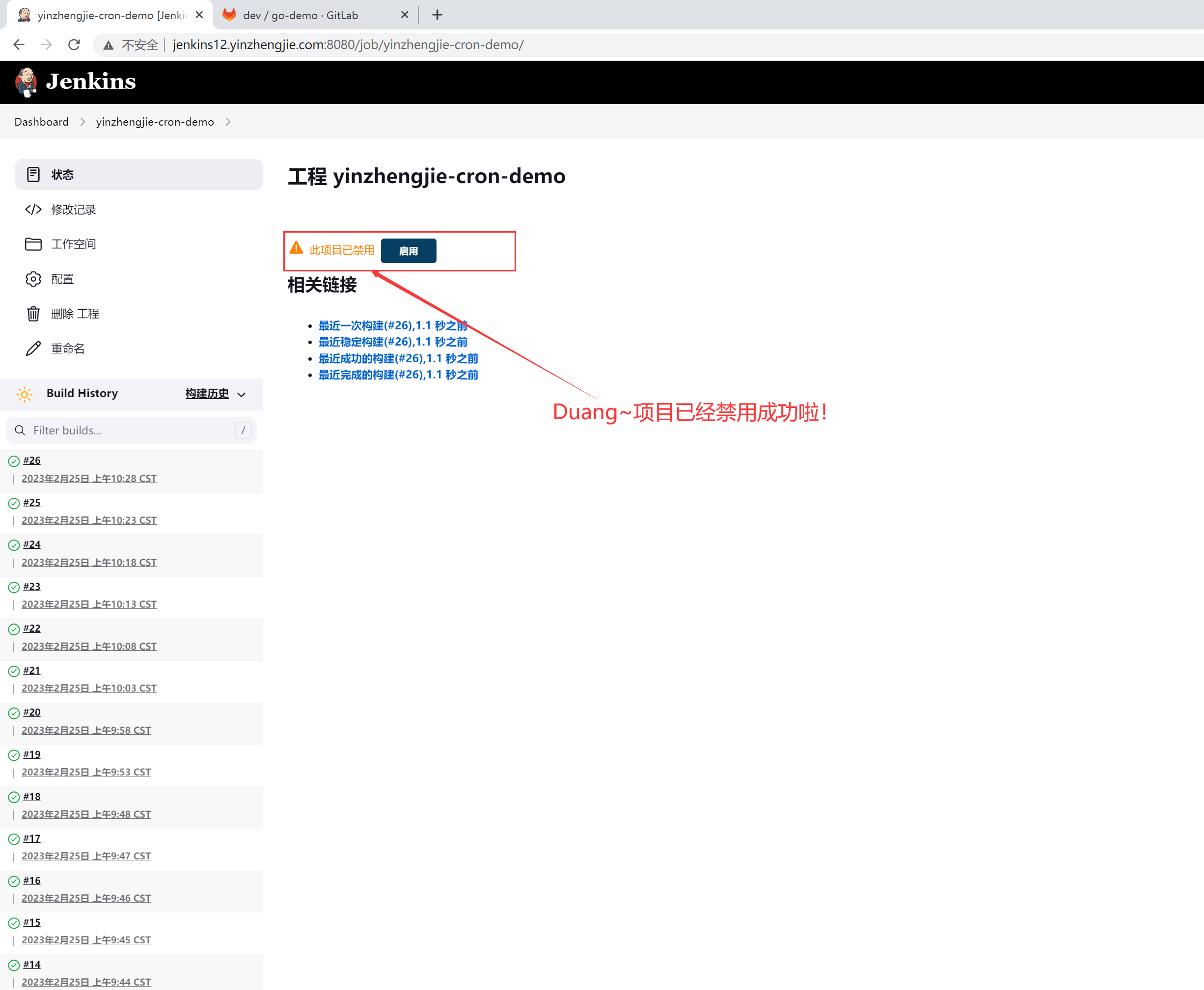
Task: Click build #26 success status icon
Action: (14, 461)
